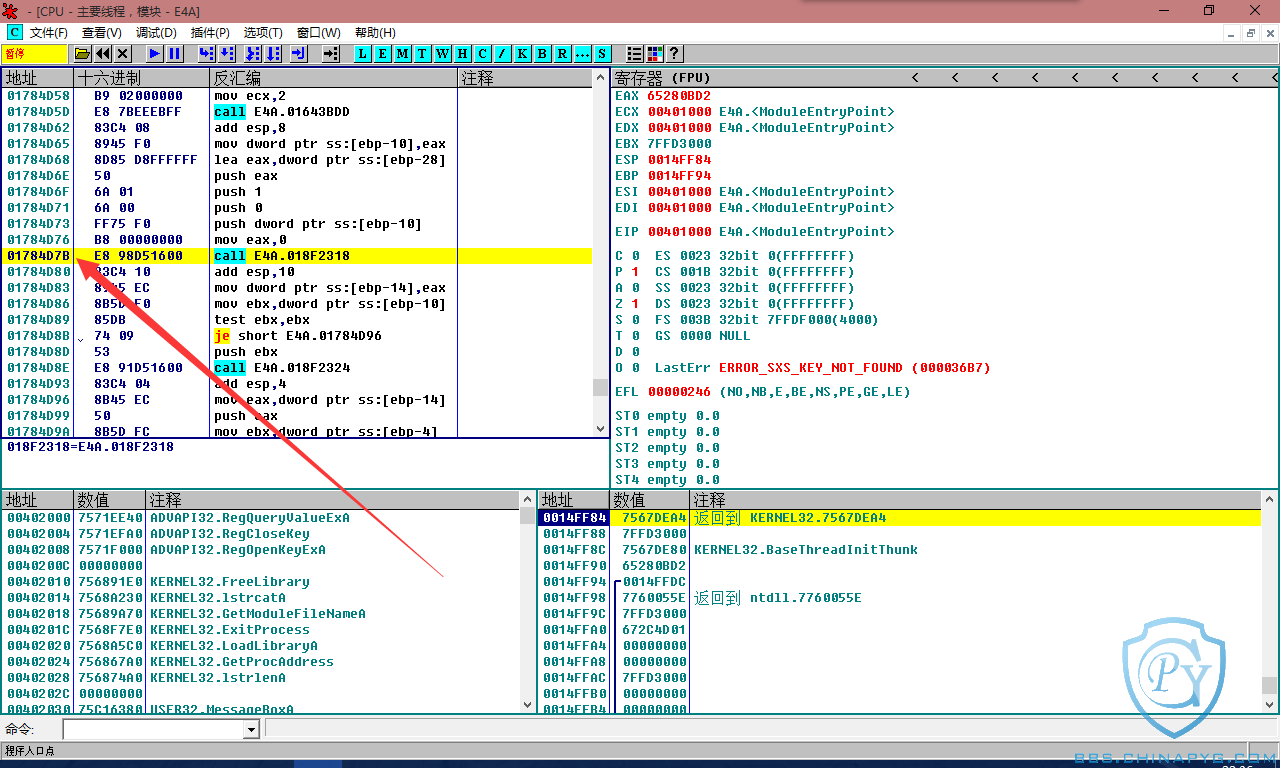Select the row 'call E4A.018F2318'
The image size is (1280, 768).
point(297,256)
